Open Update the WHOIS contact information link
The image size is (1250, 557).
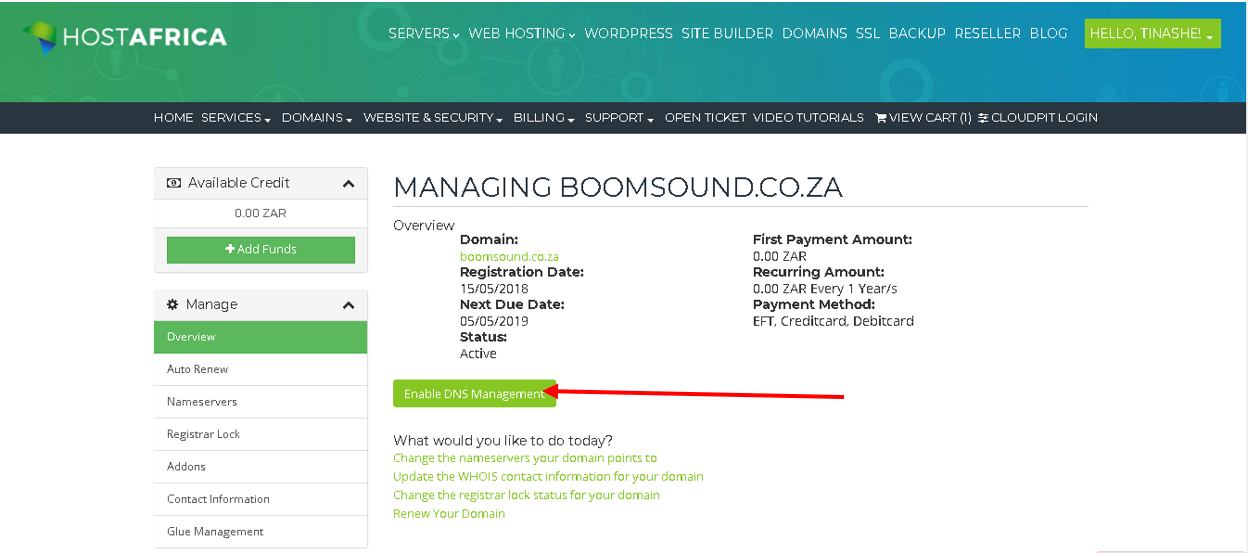[x=548, y=477]
